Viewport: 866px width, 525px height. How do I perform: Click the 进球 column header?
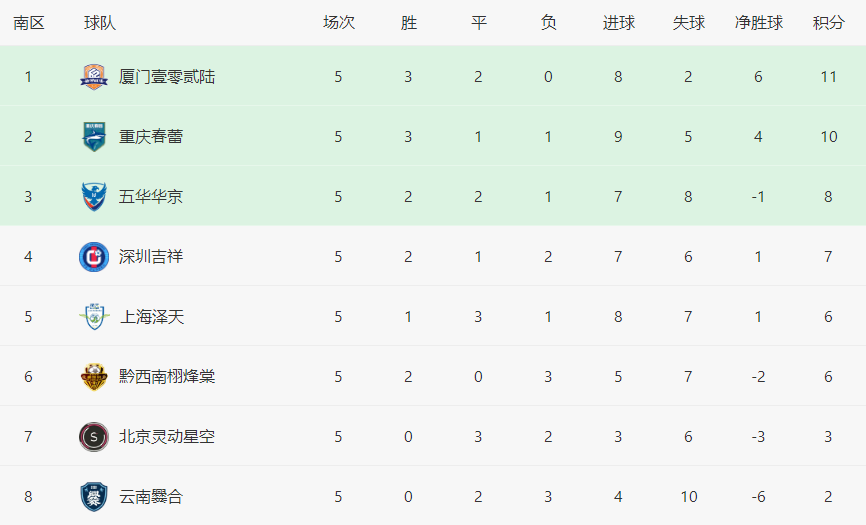pyautogui.click(x=618, y=23)
